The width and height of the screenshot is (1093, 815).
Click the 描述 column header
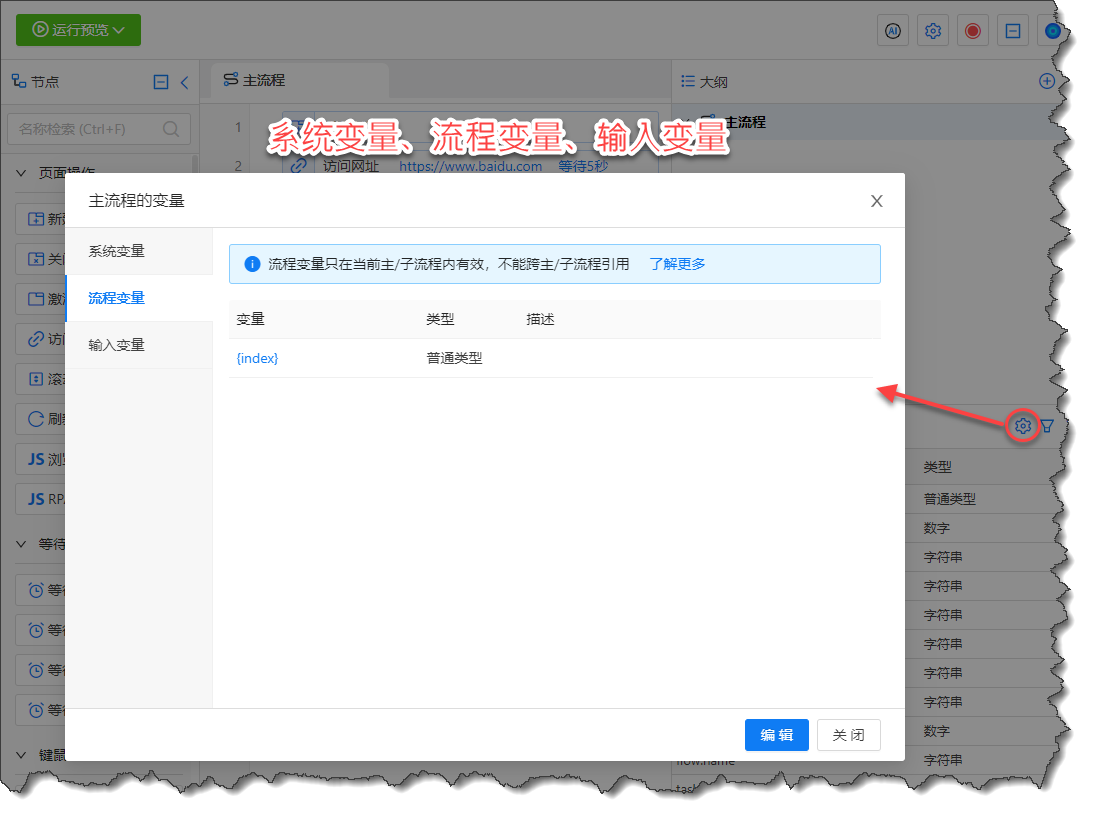click(540, 319)
